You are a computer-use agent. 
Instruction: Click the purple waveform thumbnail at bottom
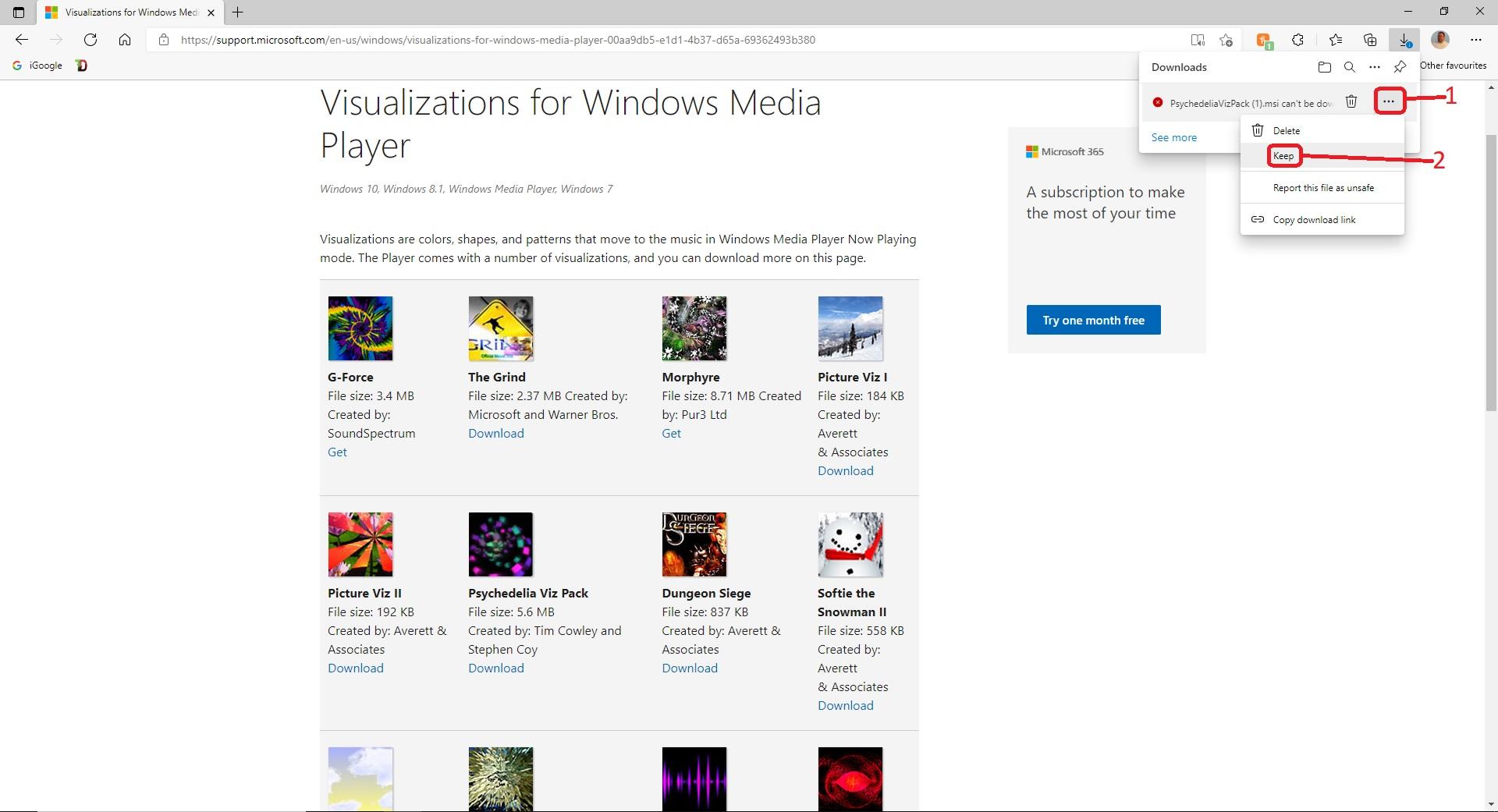694,779
